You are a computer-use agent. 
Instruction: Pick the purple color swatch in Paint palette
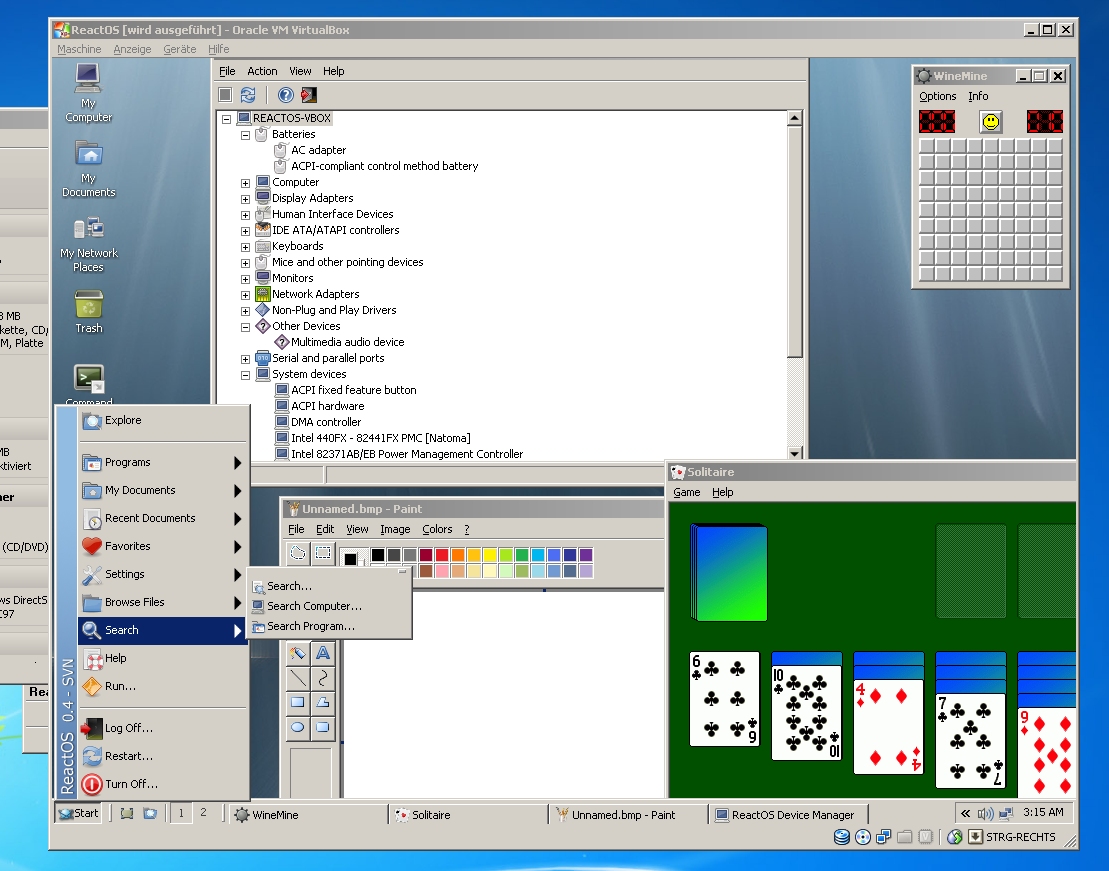pos(586,555)
